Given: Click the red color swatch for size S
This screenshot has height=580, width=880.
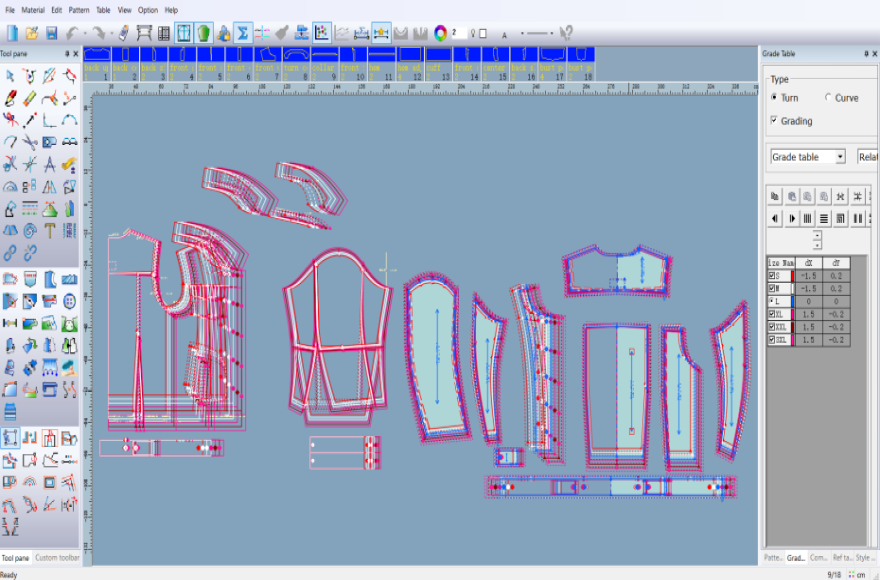Looking at the screenshot, I should pyautogui.click(x=792, y=275).
